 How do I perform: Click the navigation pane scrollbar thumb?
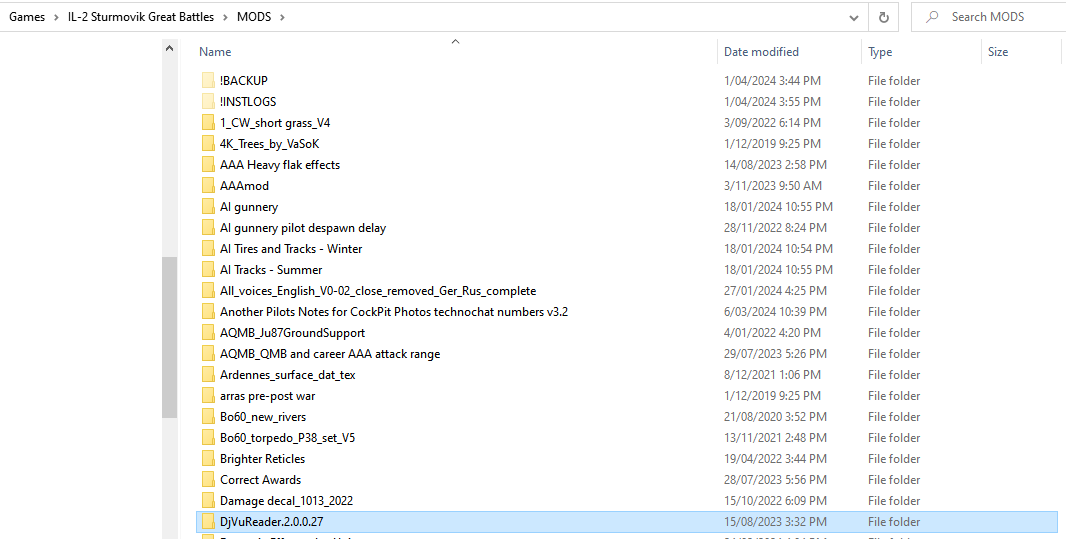pyautogui.click(x=169, y=337)
